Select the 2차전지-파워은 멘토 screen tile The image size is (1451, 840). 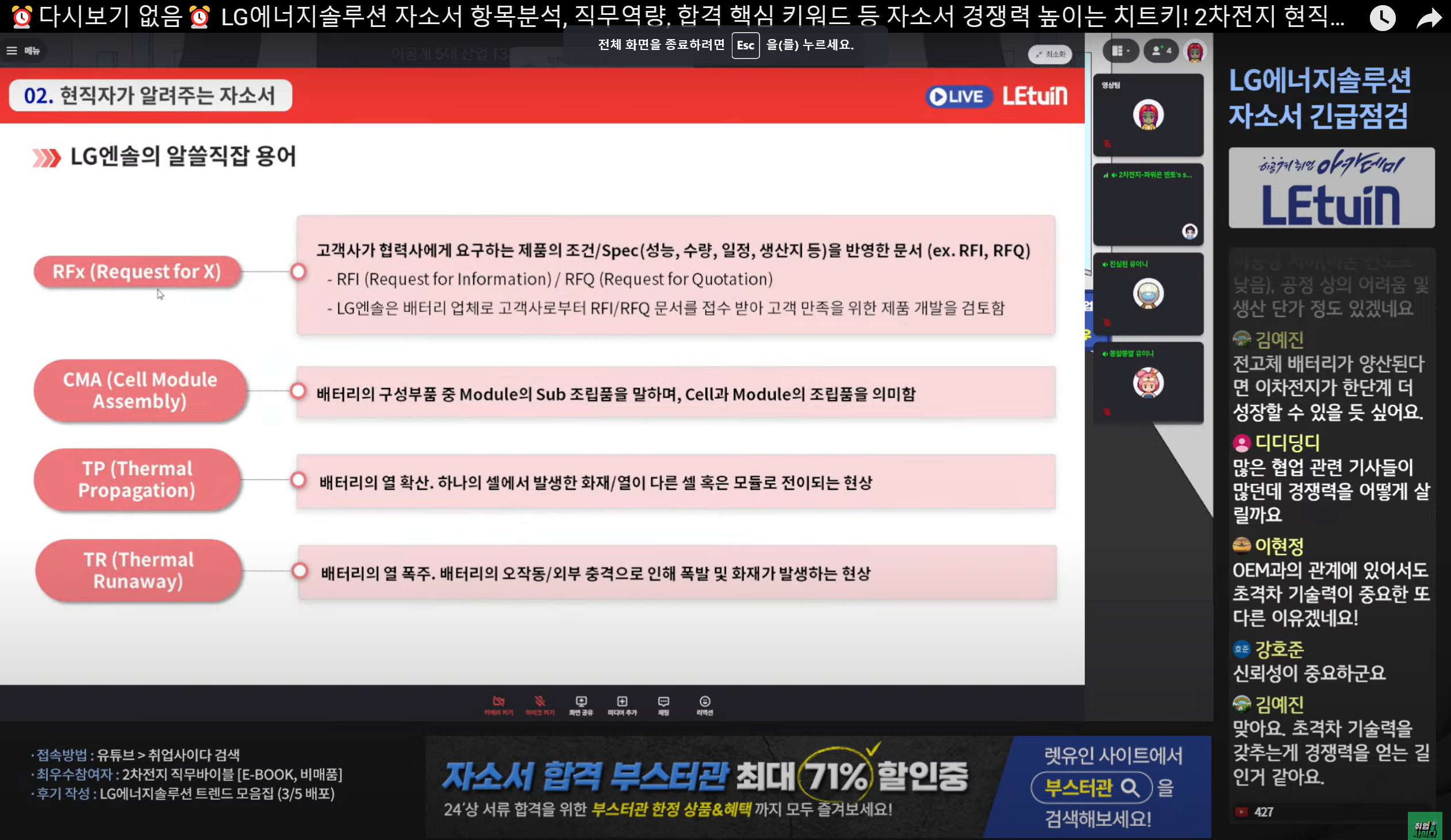[1148, 204]
